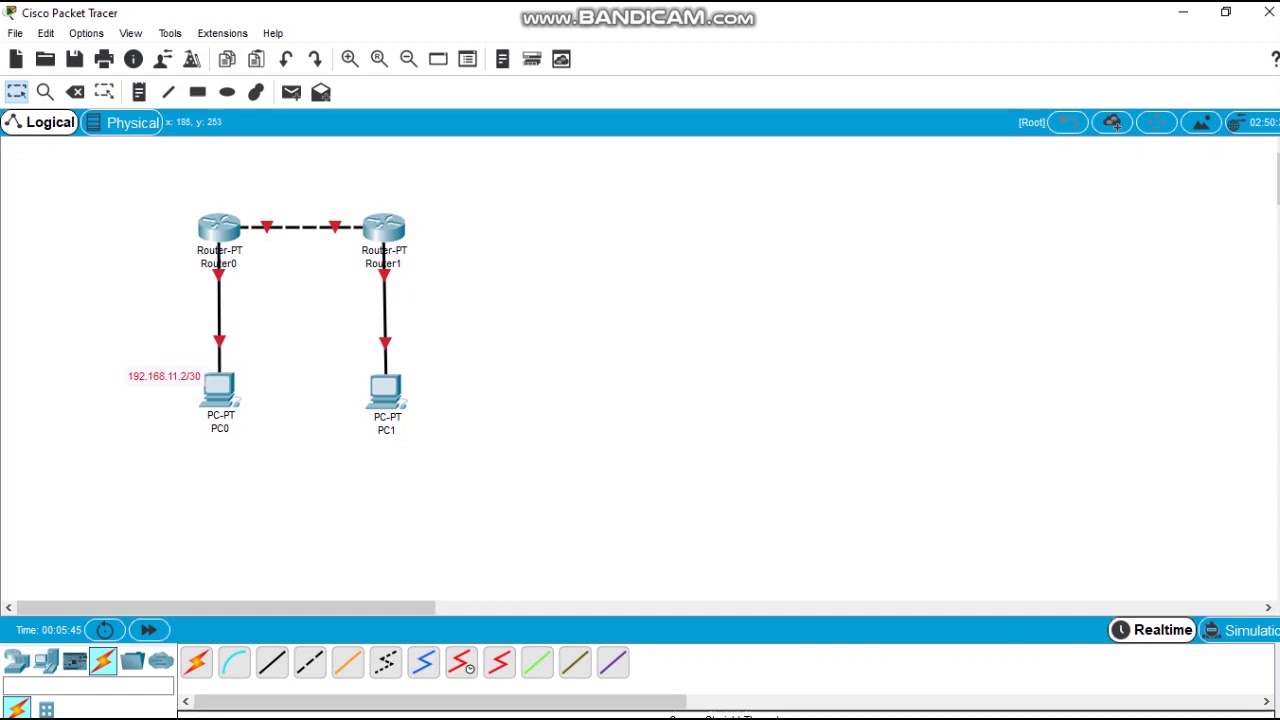
Task: Pick the copper straight-through cable
Action: tap(272, 662)
